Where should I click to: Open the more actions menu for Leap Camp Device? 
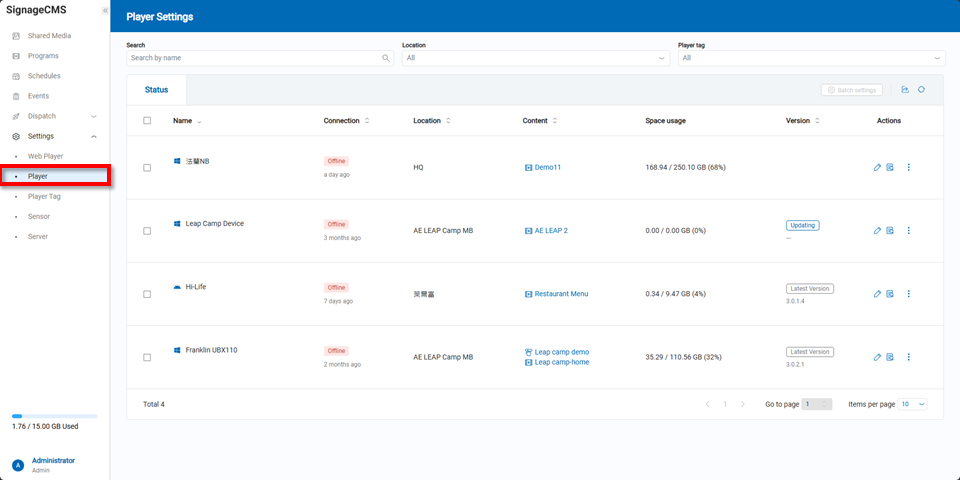908,231
